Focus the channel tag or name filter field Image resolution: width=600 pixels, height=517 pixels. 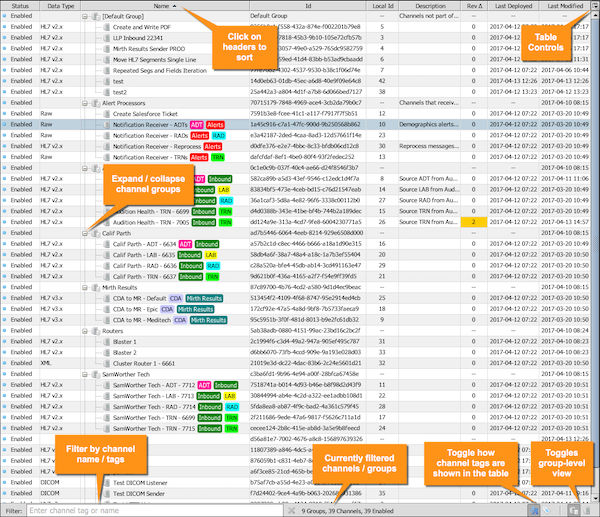150,510
